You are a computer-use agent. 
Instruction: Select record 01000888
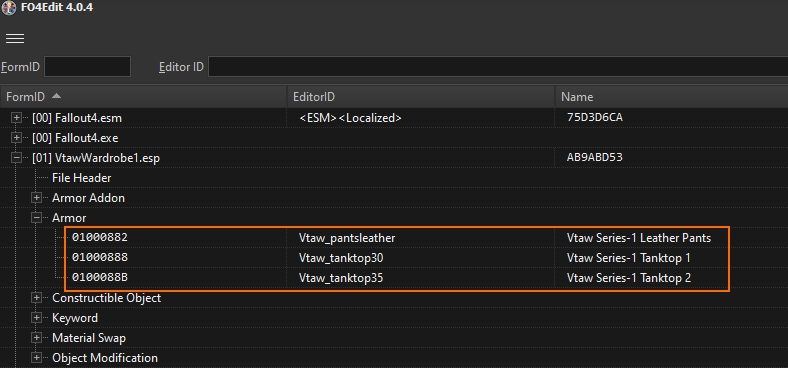100,257
